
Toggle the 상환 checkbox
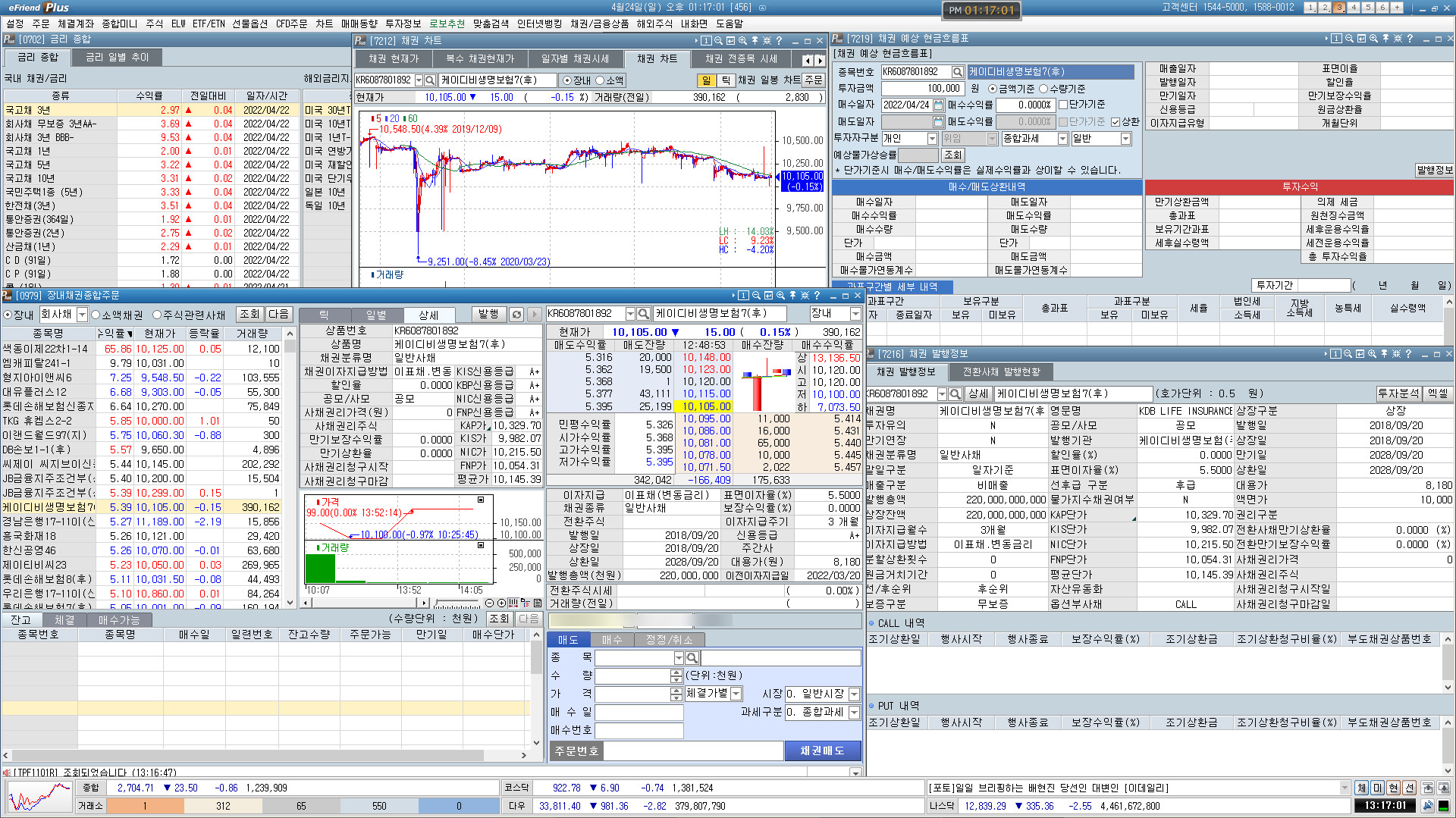click(x=1116, y=121)
